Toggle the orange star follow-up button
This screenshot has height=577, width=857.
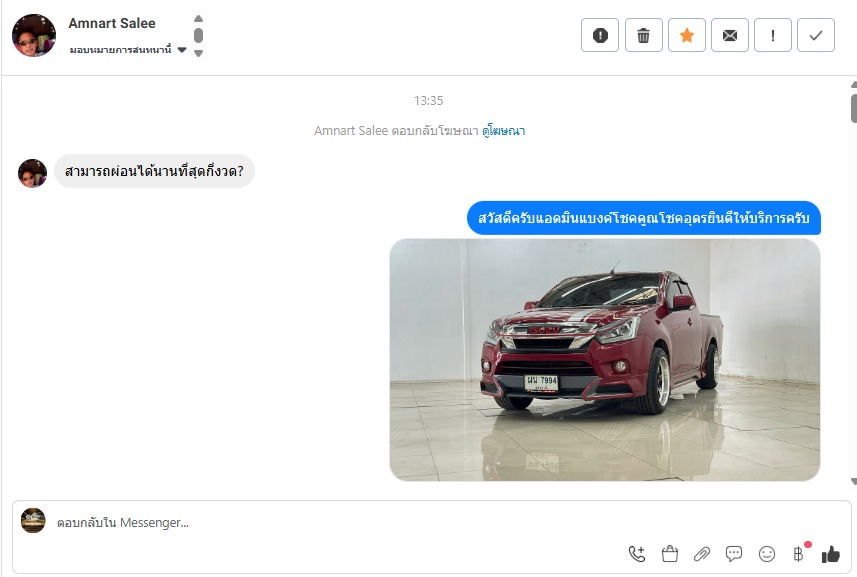click(686, 36)
